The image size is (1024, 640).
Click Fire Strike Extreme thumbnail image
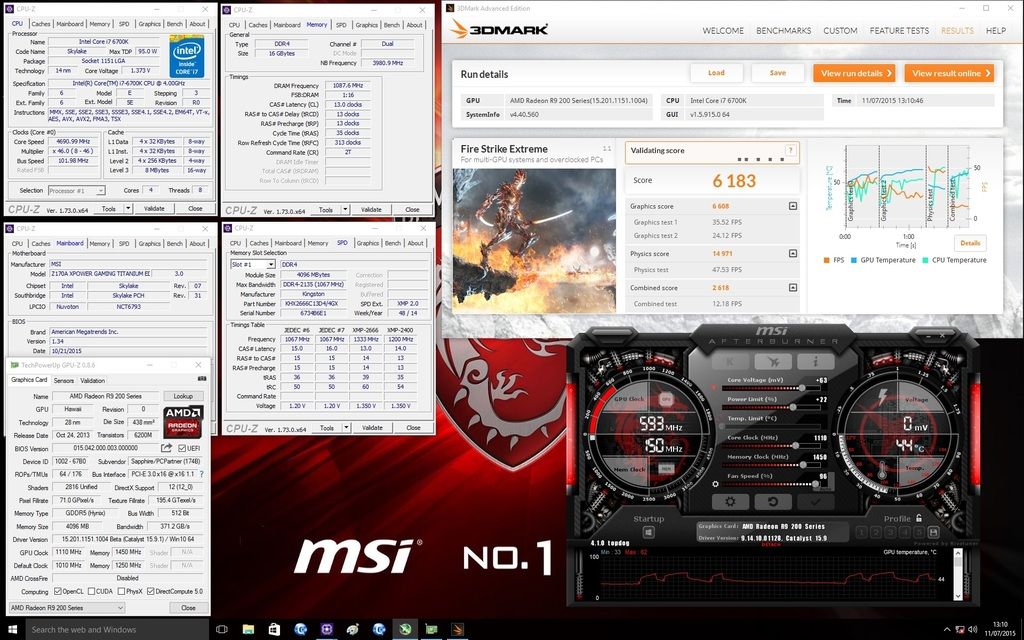(534, 240)
